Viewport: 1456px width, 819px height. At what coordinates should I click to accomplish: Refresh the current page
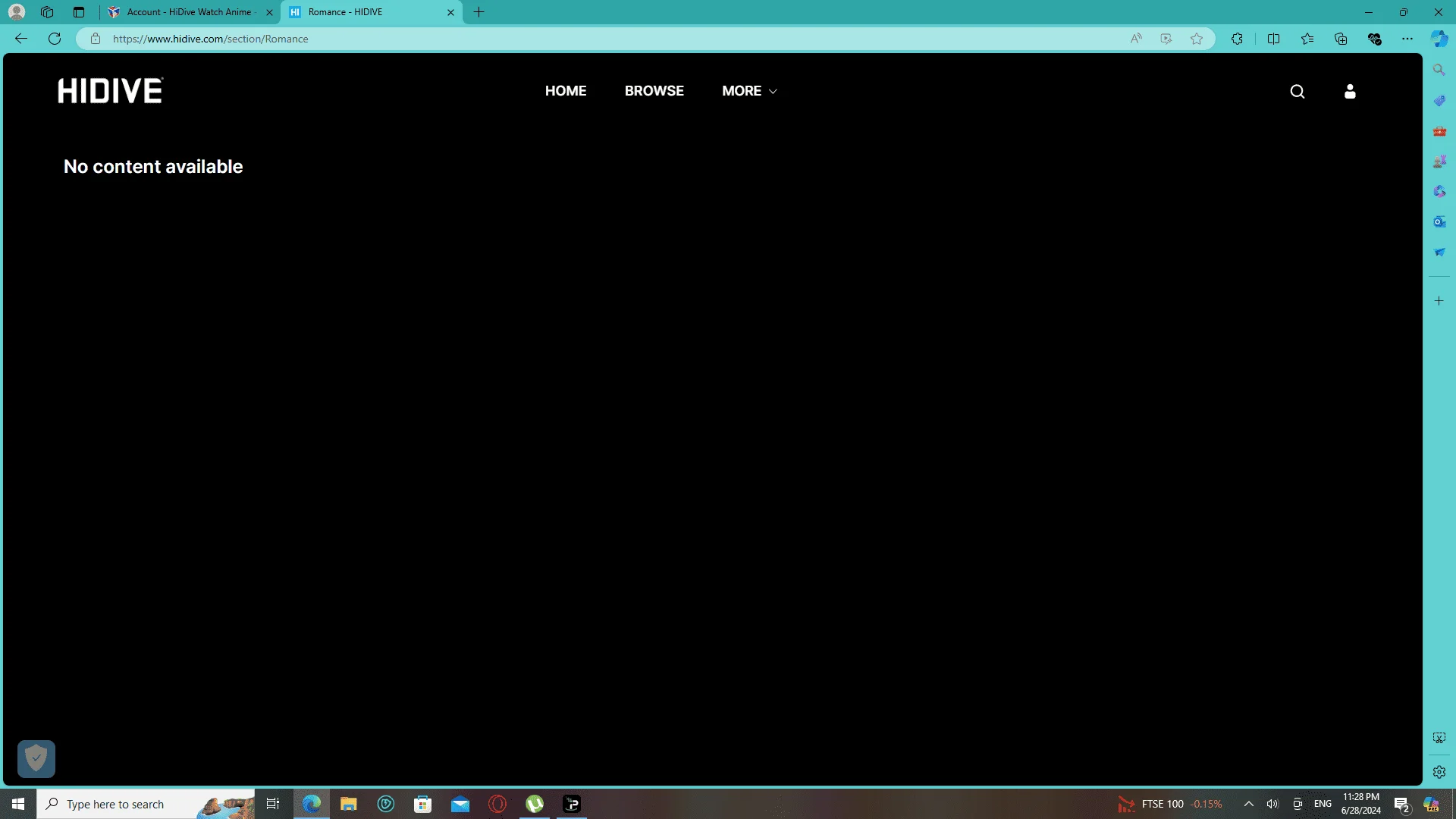coord(55,39)
